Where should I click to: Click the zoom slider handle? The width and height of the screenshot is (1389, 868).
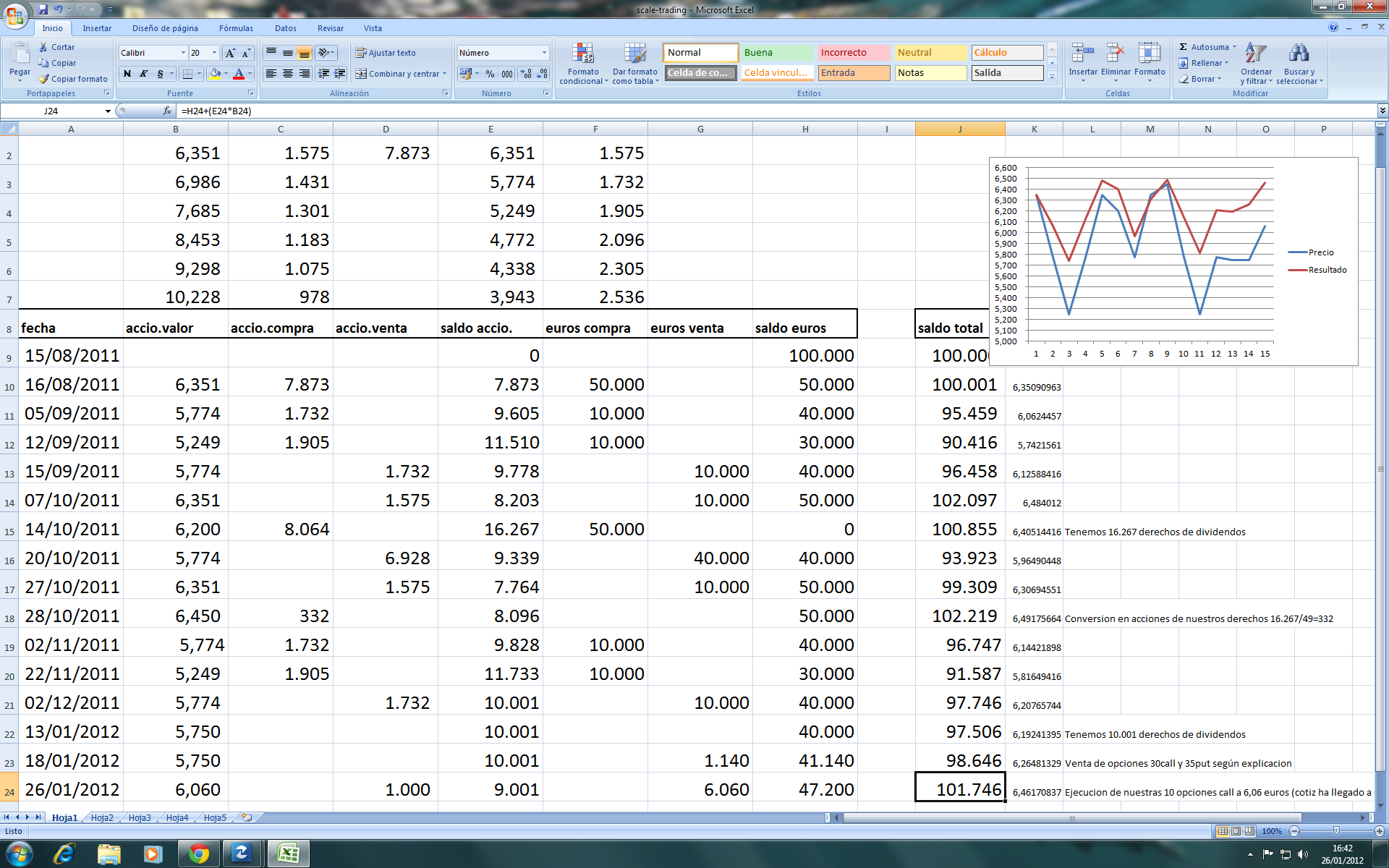[x=1336, y=831]
